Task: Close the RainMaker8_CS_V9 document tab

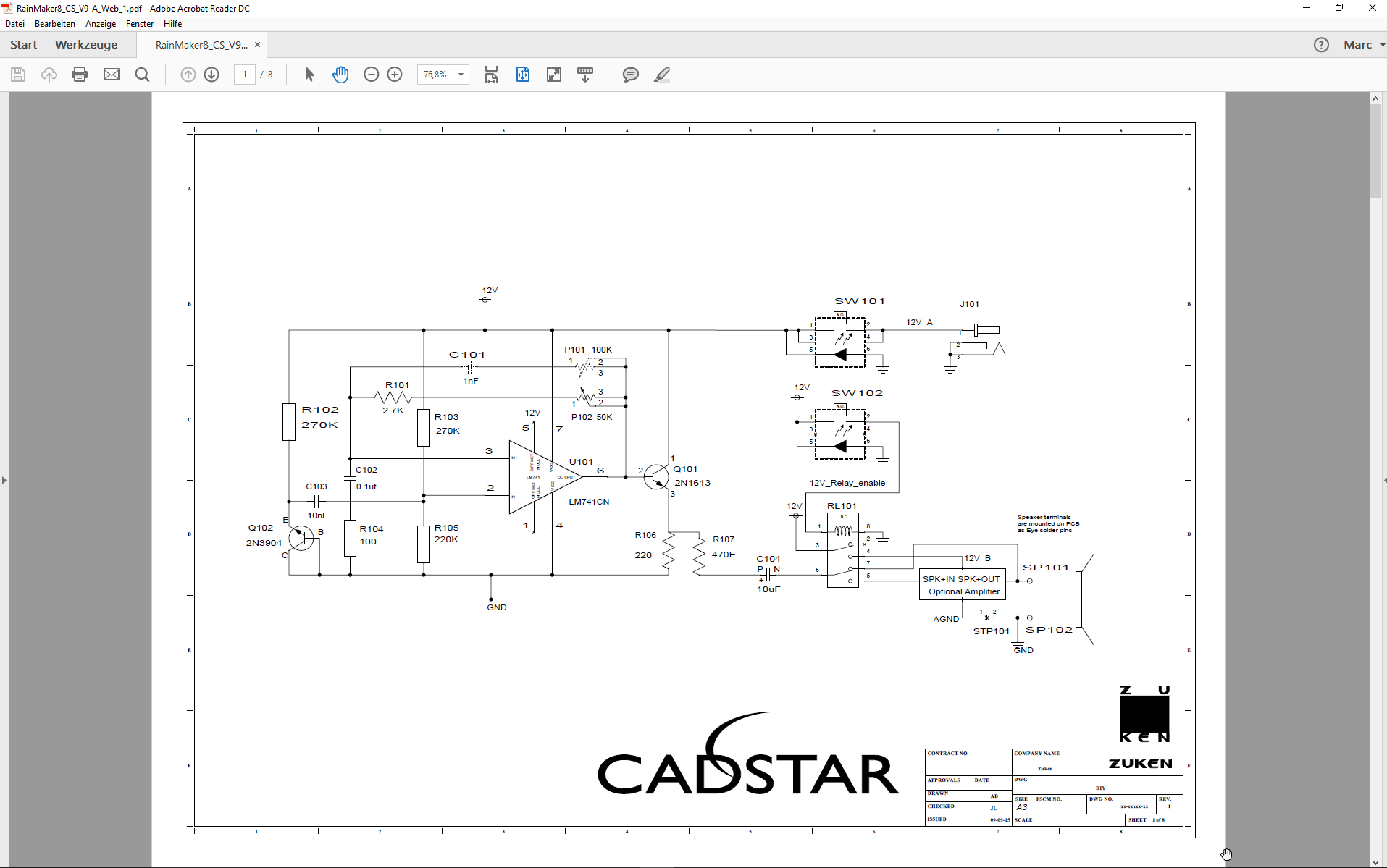Action: tap(257, 45)
